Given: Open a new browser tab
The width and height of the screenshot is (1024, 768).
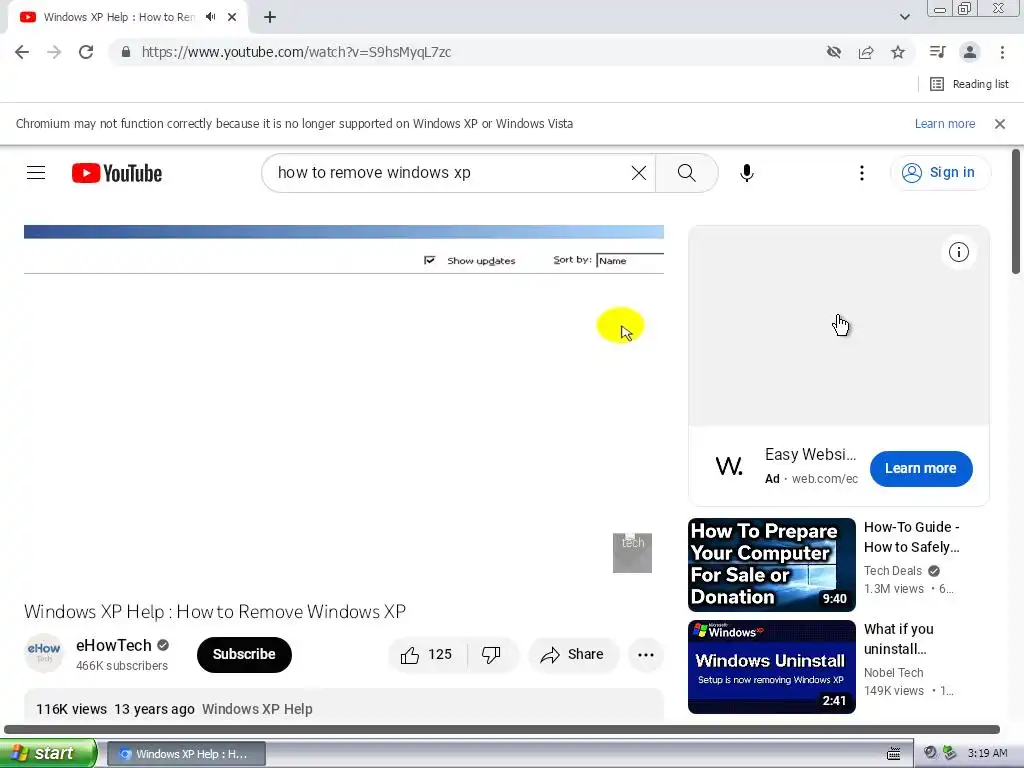Looking at the screenshot, I should [x=270, y=17].
